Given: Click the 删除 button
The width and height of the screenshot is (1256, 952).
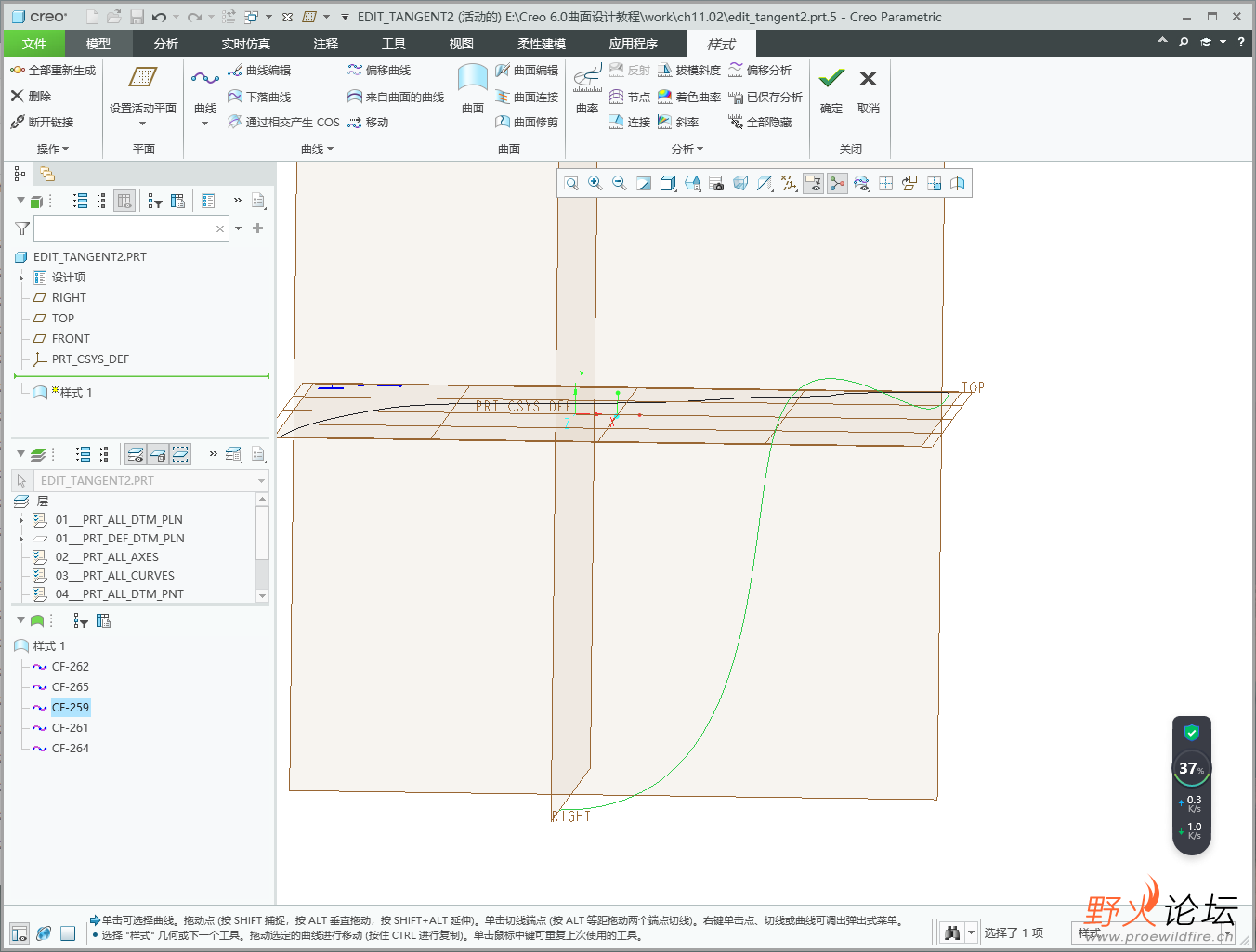Looking at the screenshot, I should (x=31, y=97).
